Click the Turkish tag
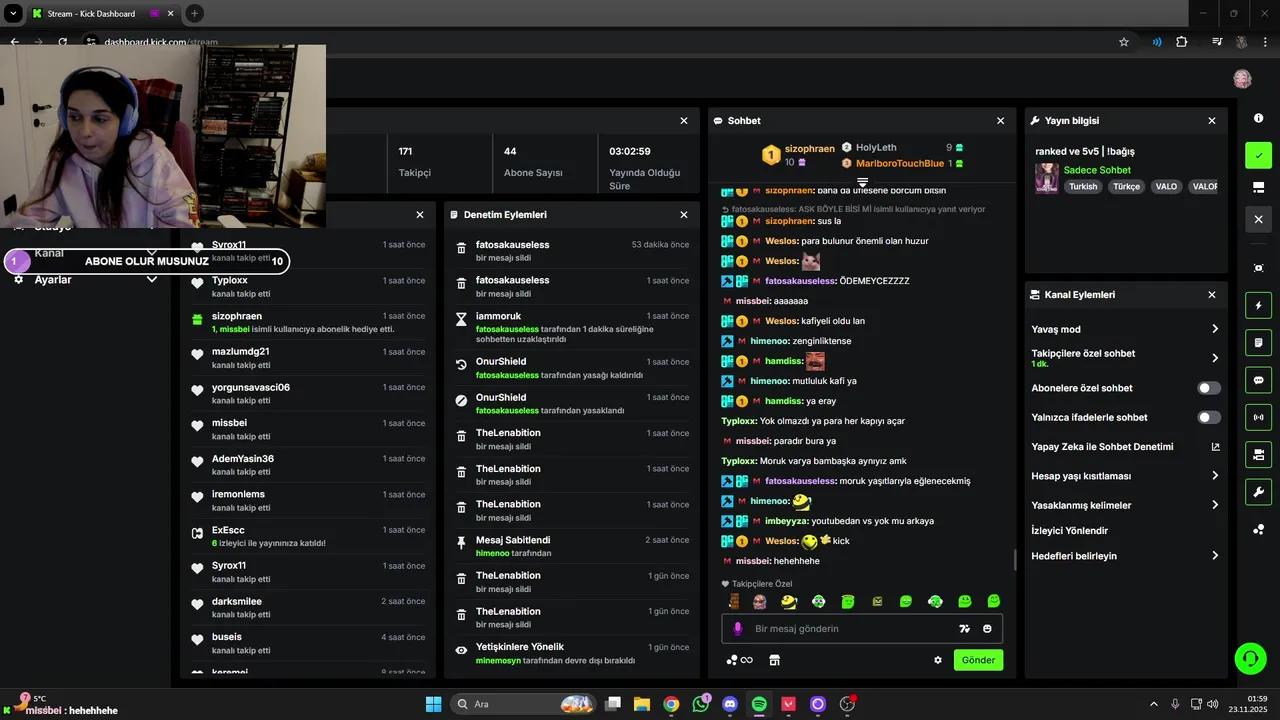This screenshot has width=1280, height=720. click(x=1083, y=186)
